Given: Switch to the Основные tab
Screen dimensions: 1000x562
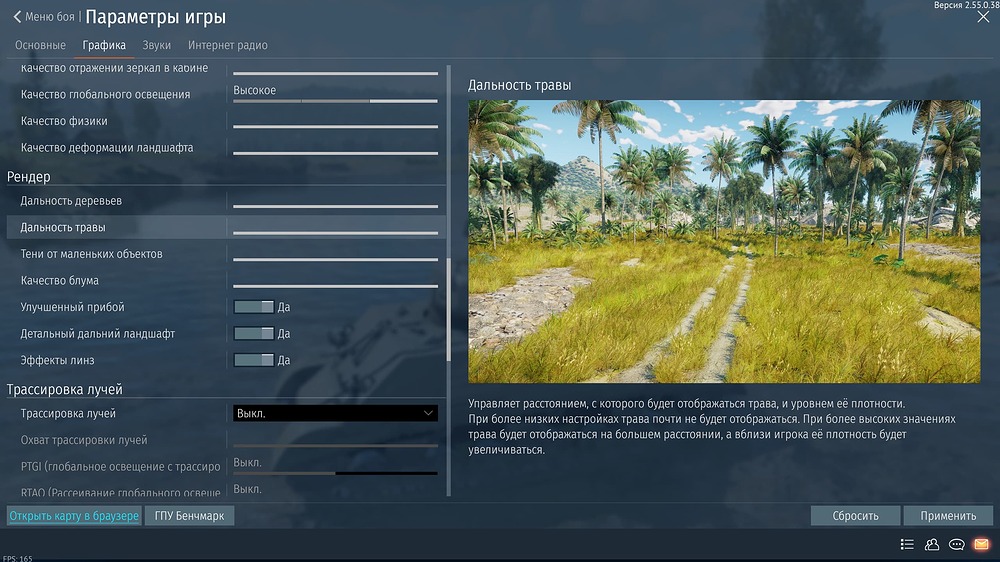Looking at the screenshot, I should pos(40,45).
